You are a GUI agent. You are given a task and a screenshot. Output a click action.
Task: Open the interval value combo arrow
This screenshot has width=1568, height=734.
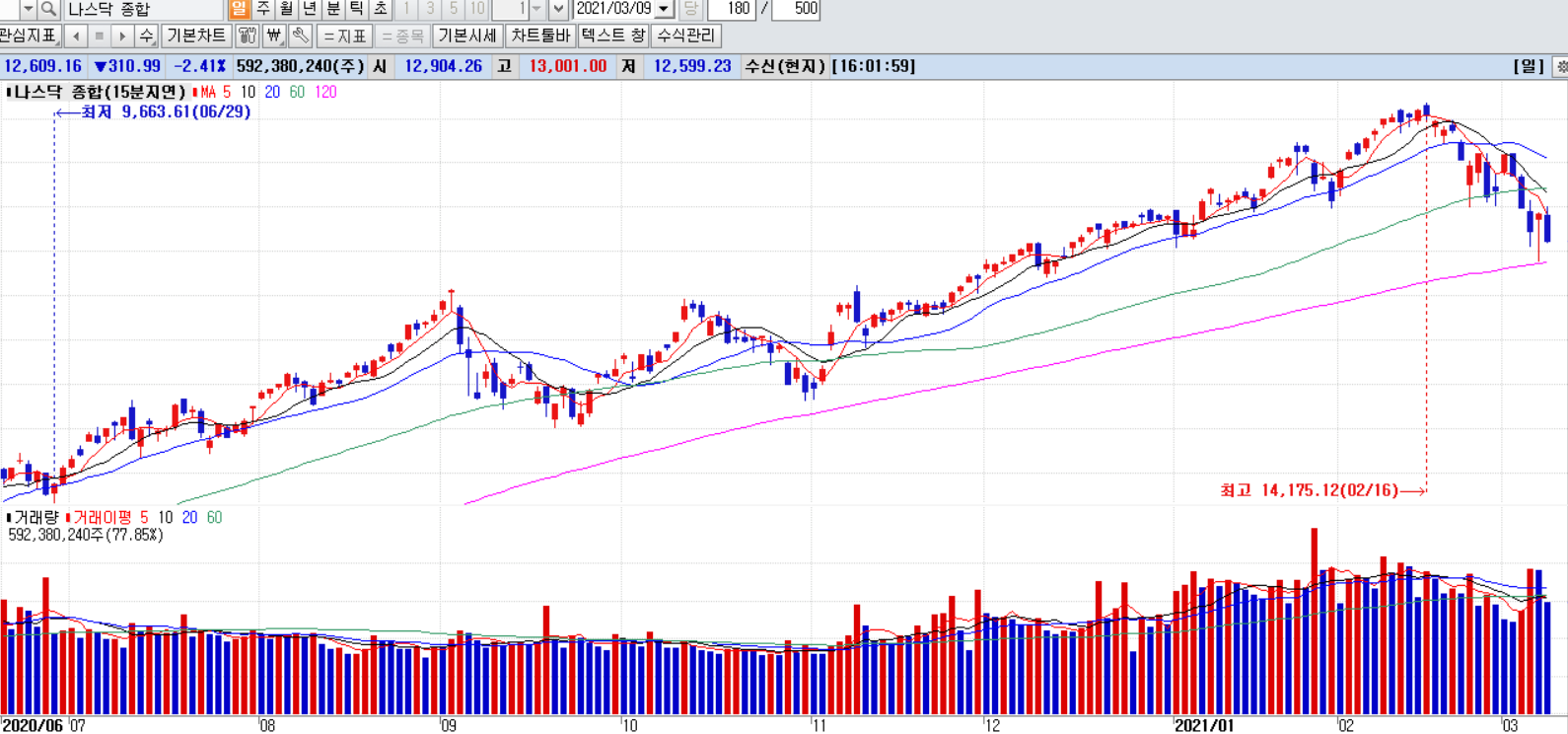pos(536,9)
